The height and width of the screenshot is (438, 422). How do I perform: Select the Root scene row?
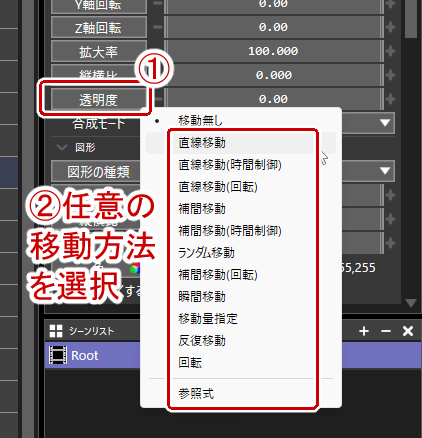233,355
